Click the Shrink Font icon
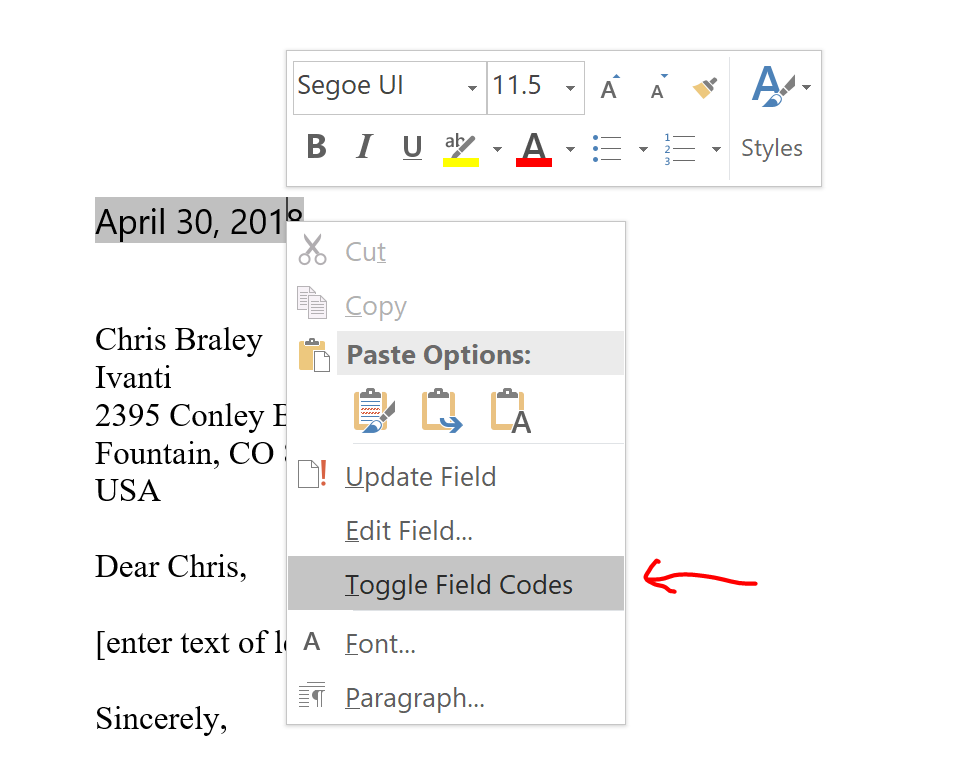The width and height of the screenshot is (969, 765). tap(657, 89)
